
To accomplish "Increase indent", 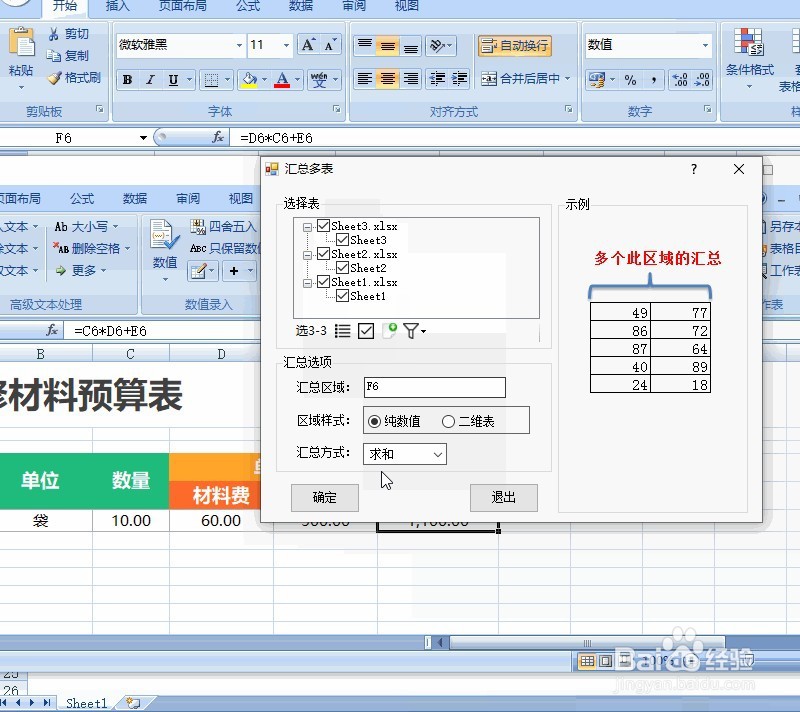I will click(x=460, y=79).
